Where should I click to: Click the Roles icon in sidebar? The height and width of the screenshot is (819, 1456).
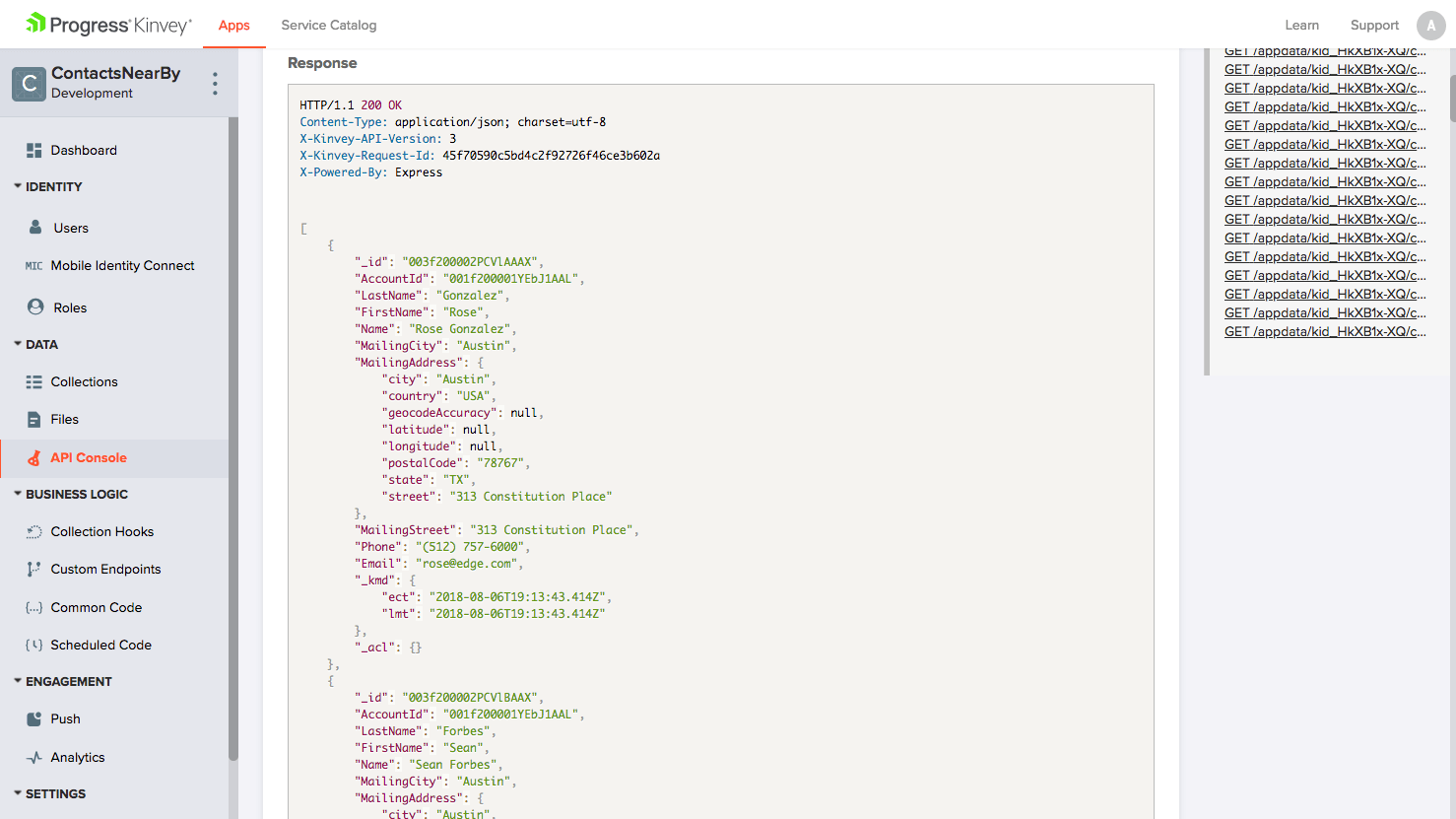click(x=35, y=307)
